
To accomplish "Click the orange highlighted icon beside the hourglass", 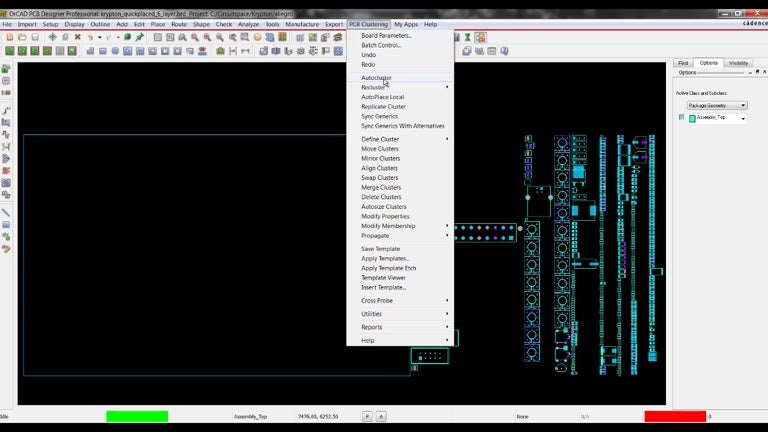I will pyautogui.click(x=480, y=37).
